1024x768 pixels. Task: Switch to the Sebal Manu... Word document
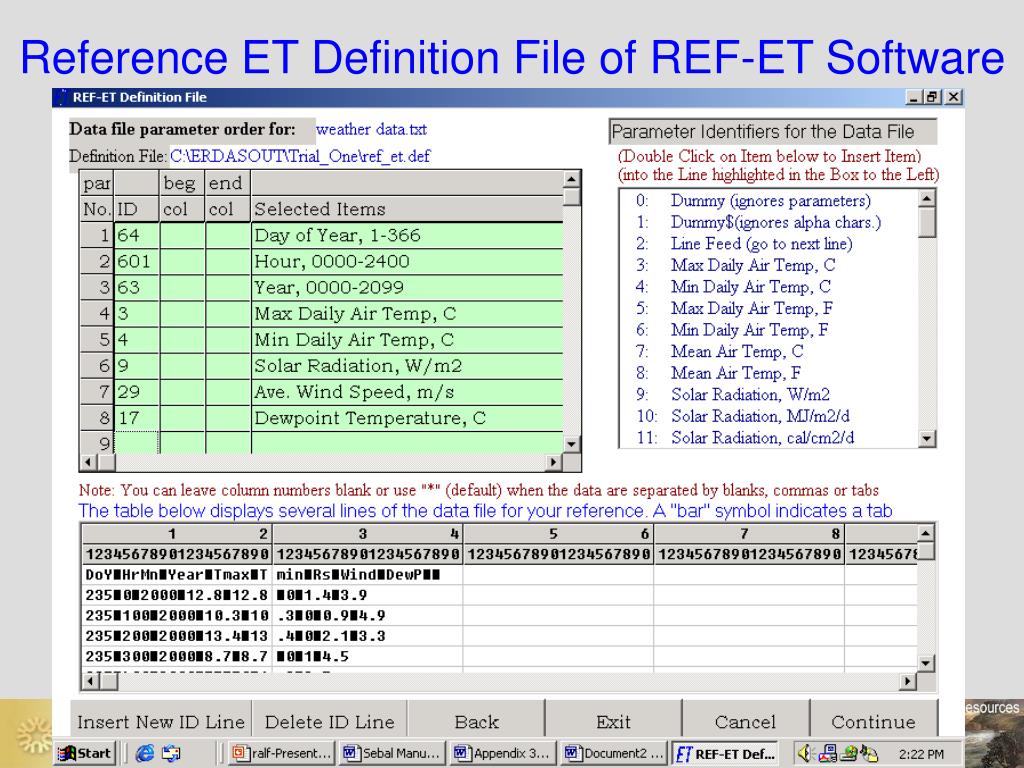392,753
